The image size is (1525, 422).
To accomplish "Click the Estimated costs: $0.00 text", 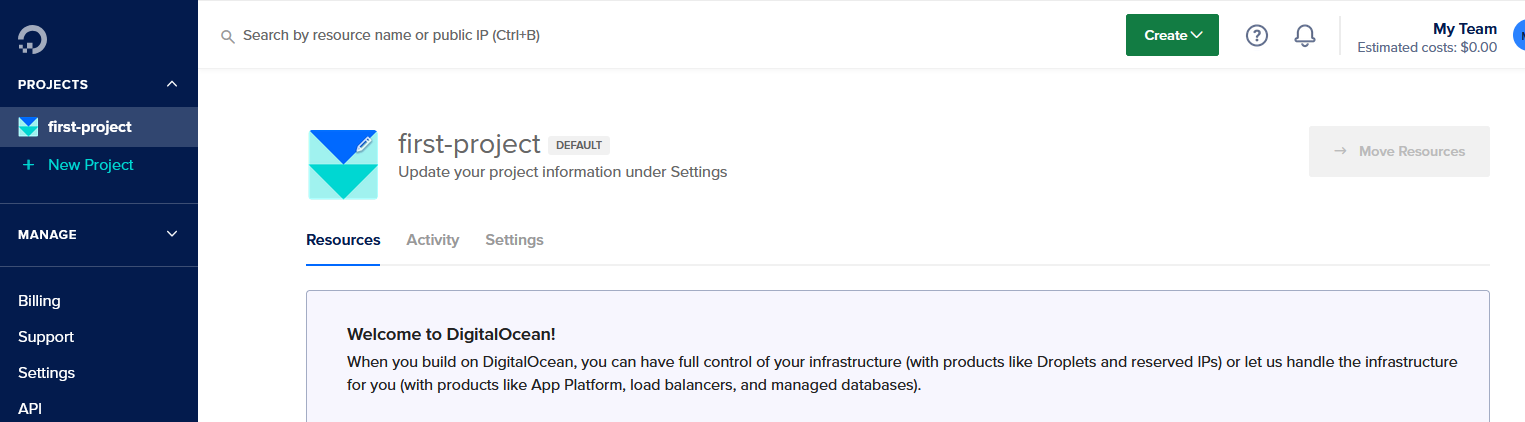I will (x=1427, y=47).
